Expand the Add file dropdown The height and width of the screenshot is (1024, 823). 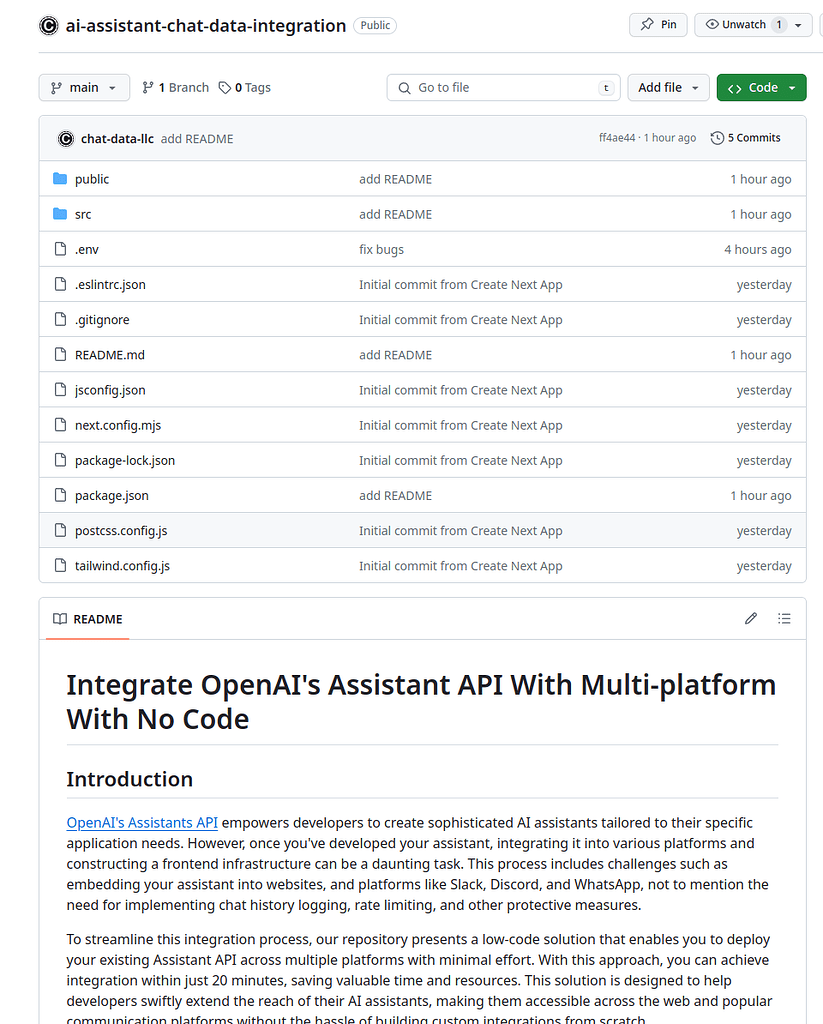point(668,88)
